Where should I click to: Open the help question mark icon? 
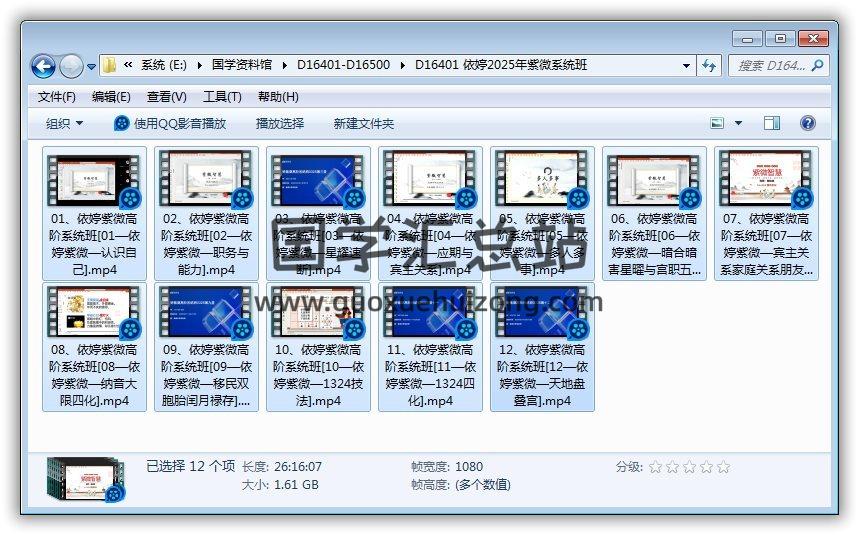tap(808, 123)
